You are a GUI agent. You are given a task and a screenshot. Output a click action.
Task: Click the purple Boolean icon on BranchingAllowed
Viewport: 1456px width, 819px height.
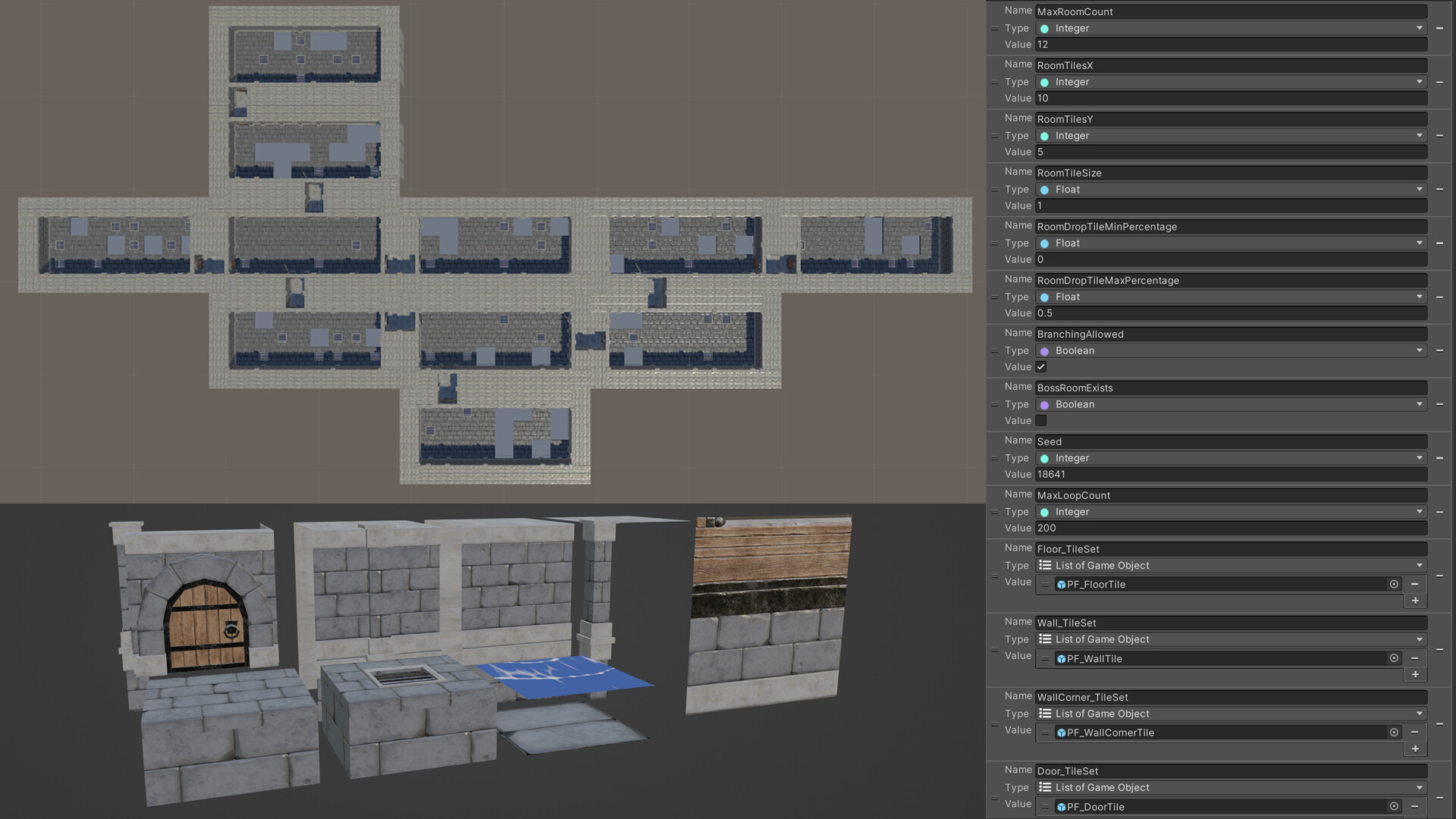pos(1046,350)
